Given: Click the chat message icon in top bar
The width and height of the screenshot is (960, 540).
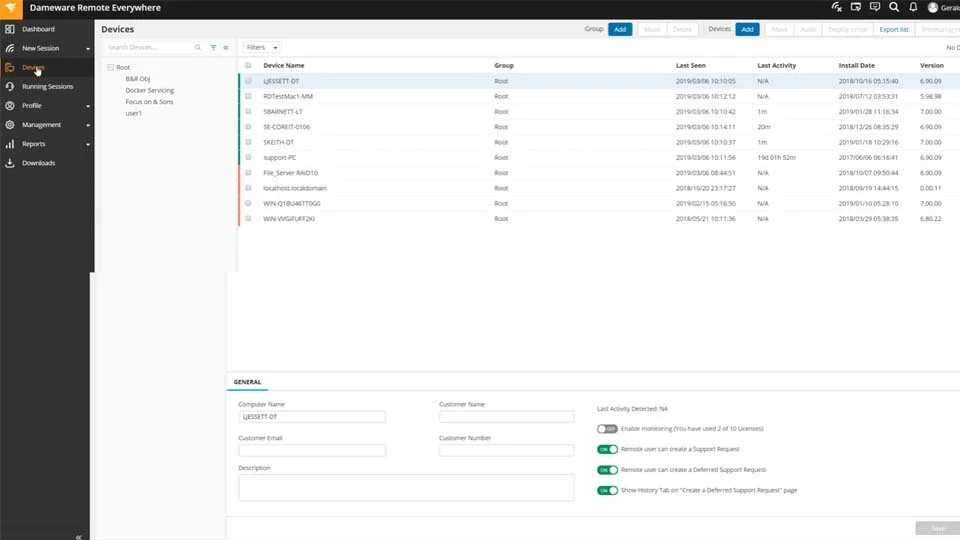Looking at the screenshot, I should (x=875, y=7).
